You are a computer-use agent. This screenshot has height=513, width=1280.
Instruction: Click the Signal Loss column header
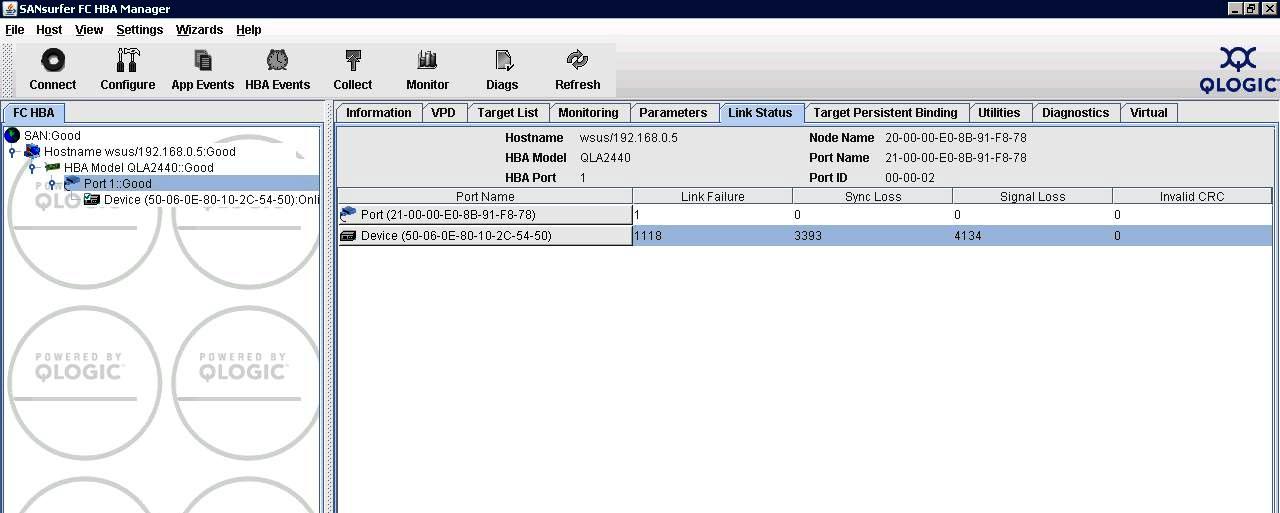(x=1032, y=196)
